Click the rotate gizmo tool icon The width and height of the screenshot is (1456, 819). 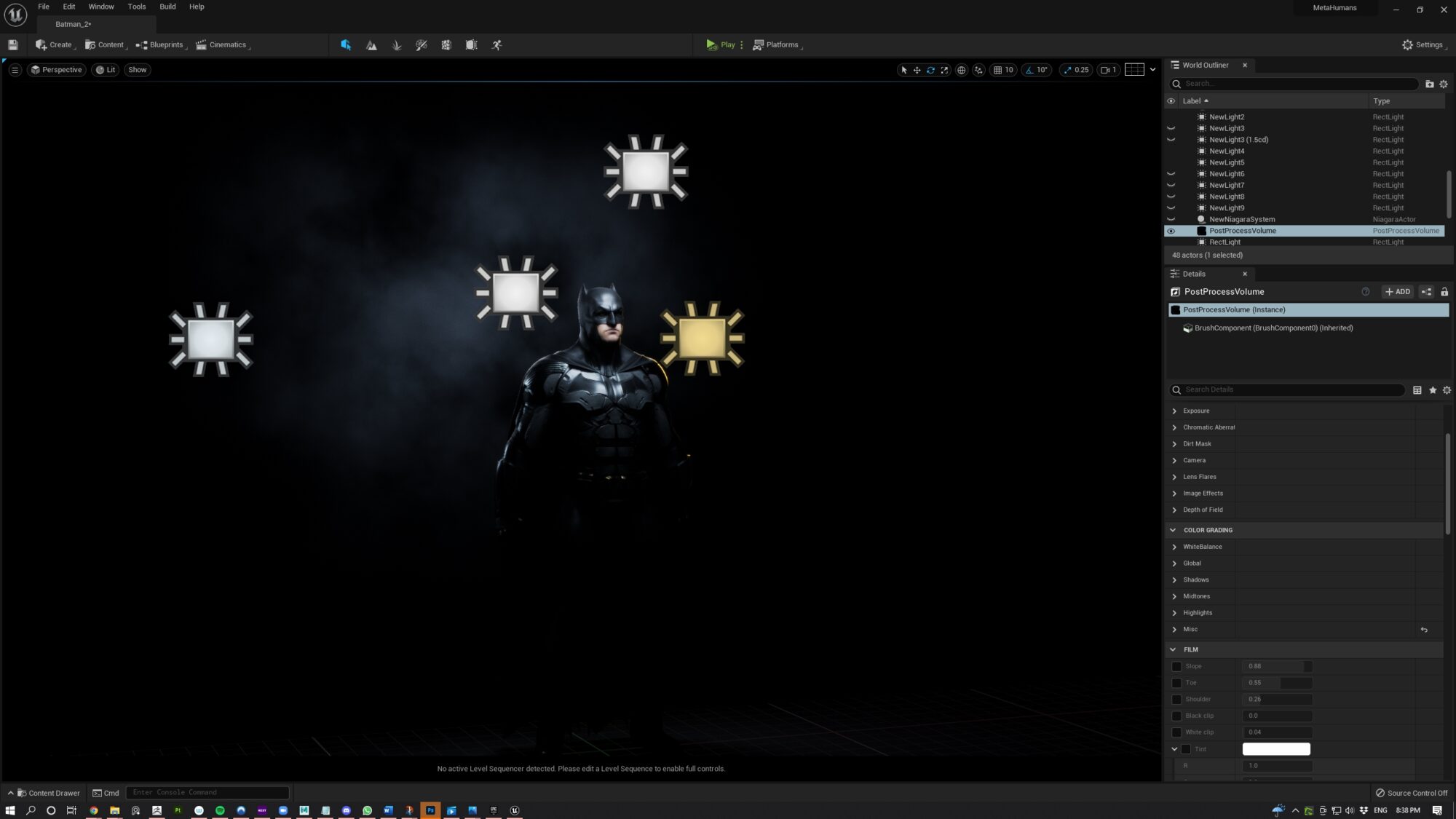pos(930,70)
